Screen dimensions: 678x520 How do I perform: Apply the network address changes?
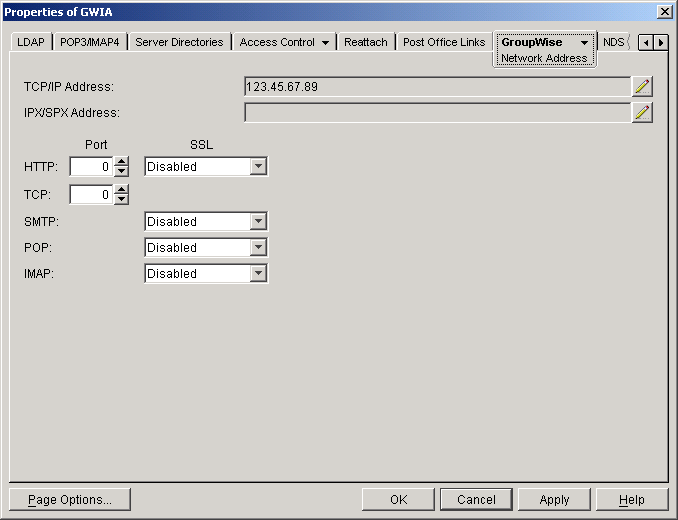click(554, 500)
